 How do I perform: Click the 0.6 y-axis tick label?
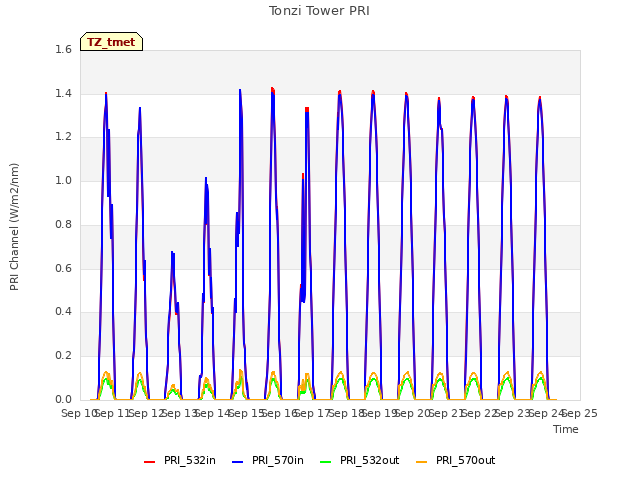point(63,268)
